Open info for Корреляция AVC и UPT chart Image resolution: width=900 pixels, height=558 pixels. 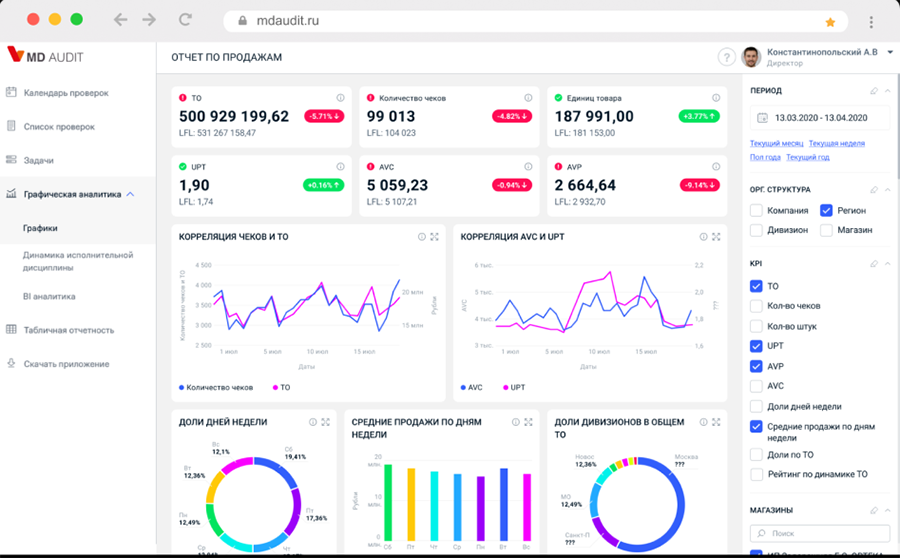click(701, 237)
